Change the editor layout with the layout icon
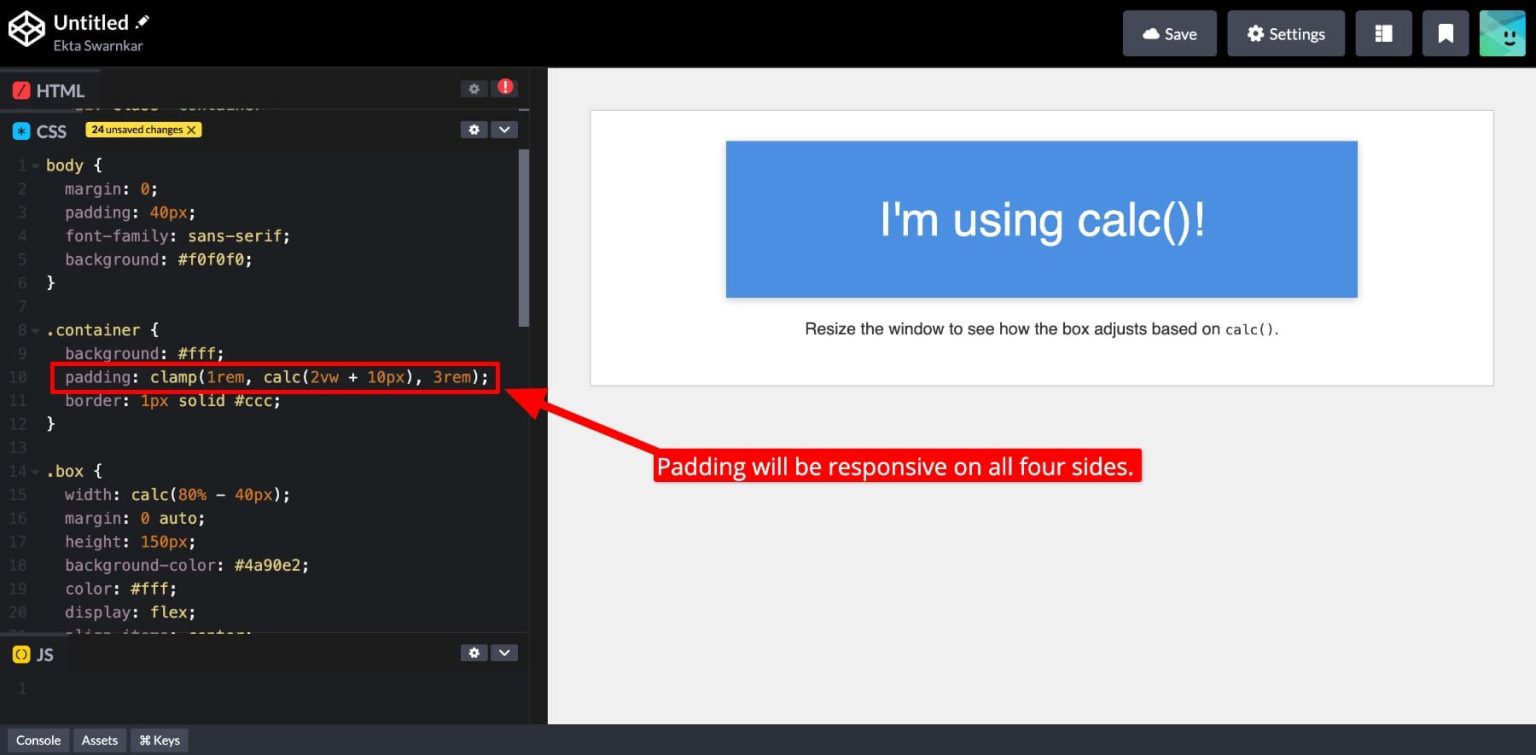 point(1383,32)
